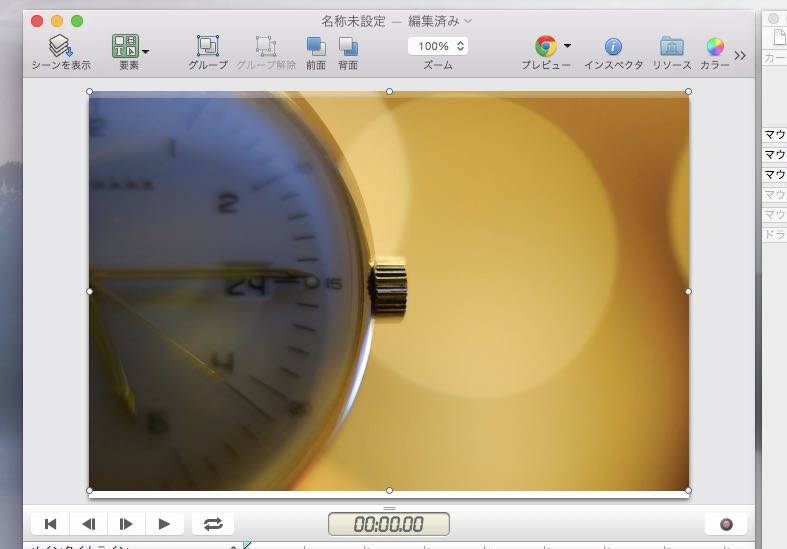Screen dimensions: 787x549
Task: Send element to Back (背面)
Action: point(348,46)
